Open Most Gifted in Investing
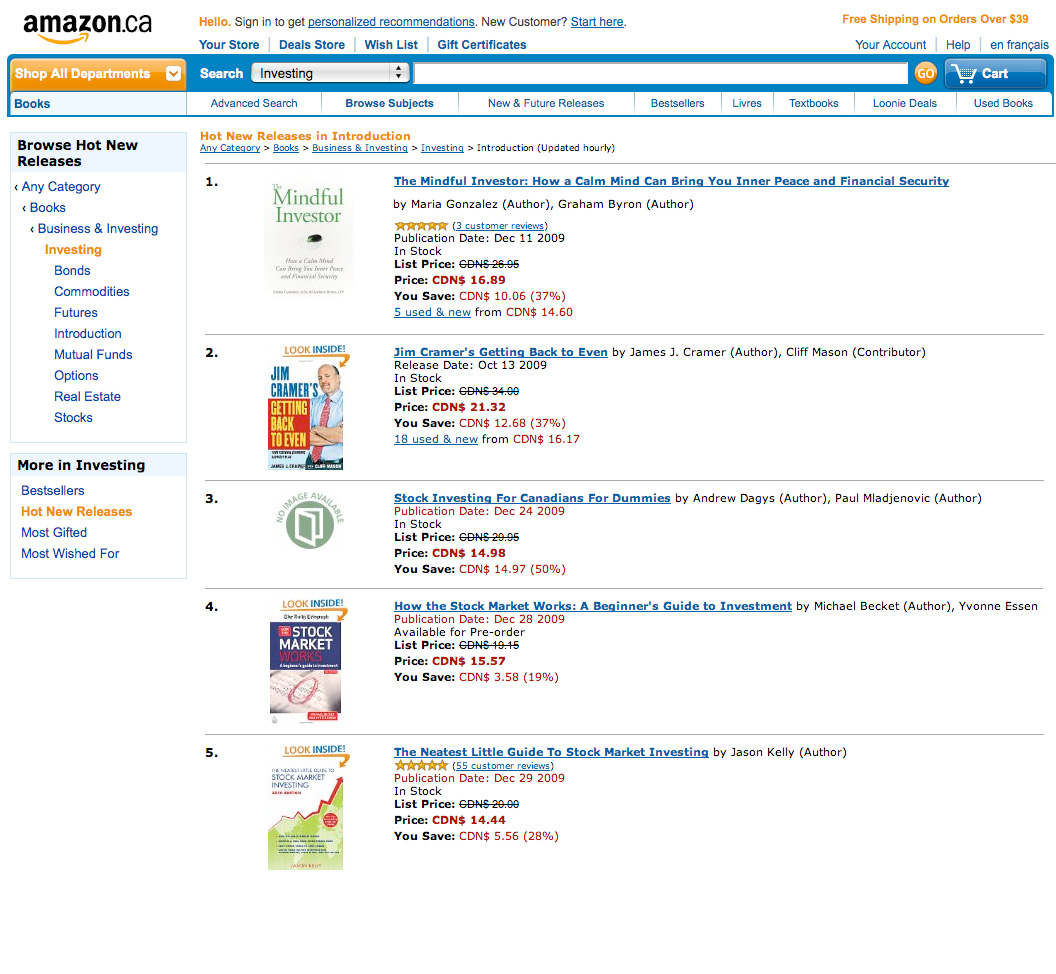Screen dimensions: 1056x974 coord(54,532)
